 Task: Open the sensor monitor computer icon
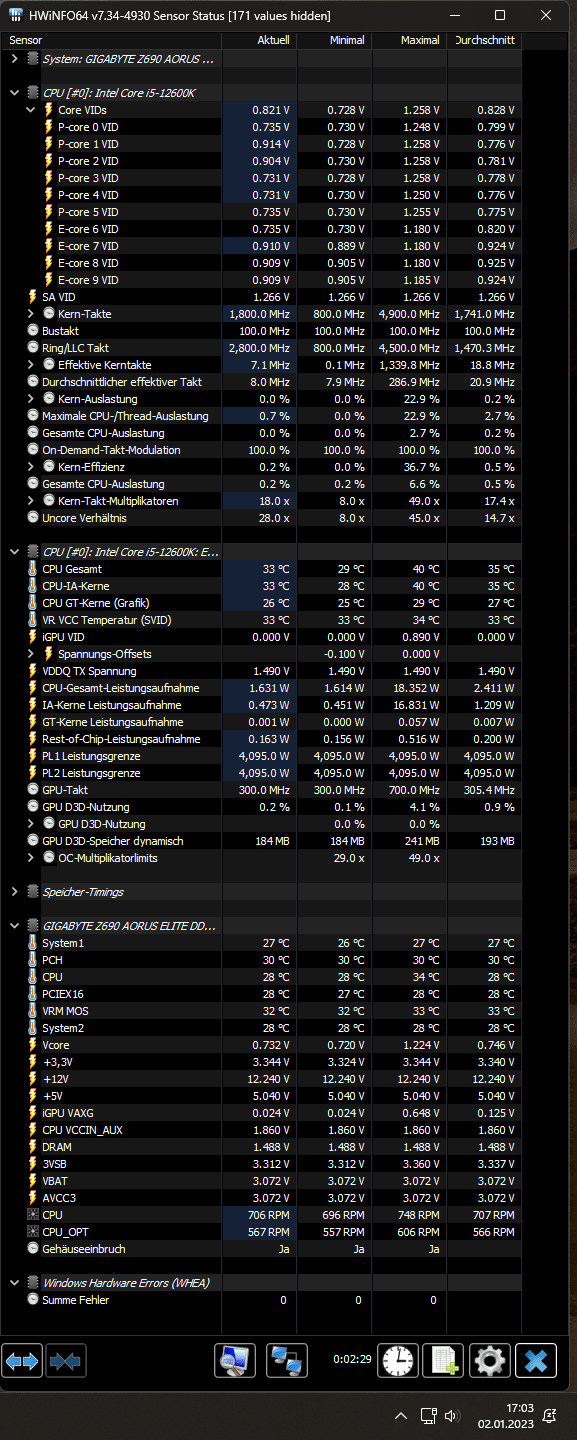[x=236, y=1360]
